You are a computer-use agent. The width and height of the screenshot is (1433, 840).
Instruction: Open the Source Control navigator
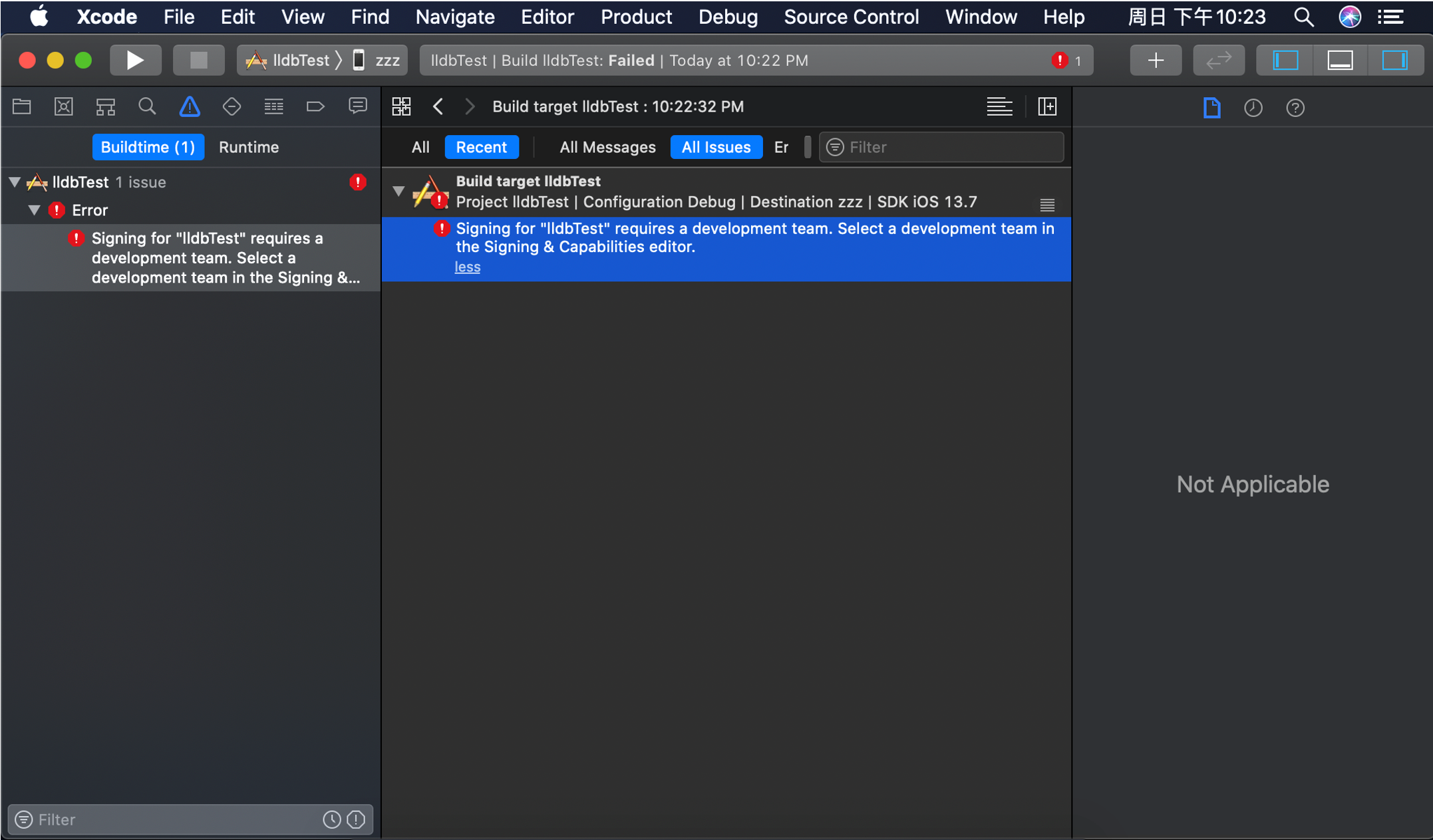coord(64,106)
